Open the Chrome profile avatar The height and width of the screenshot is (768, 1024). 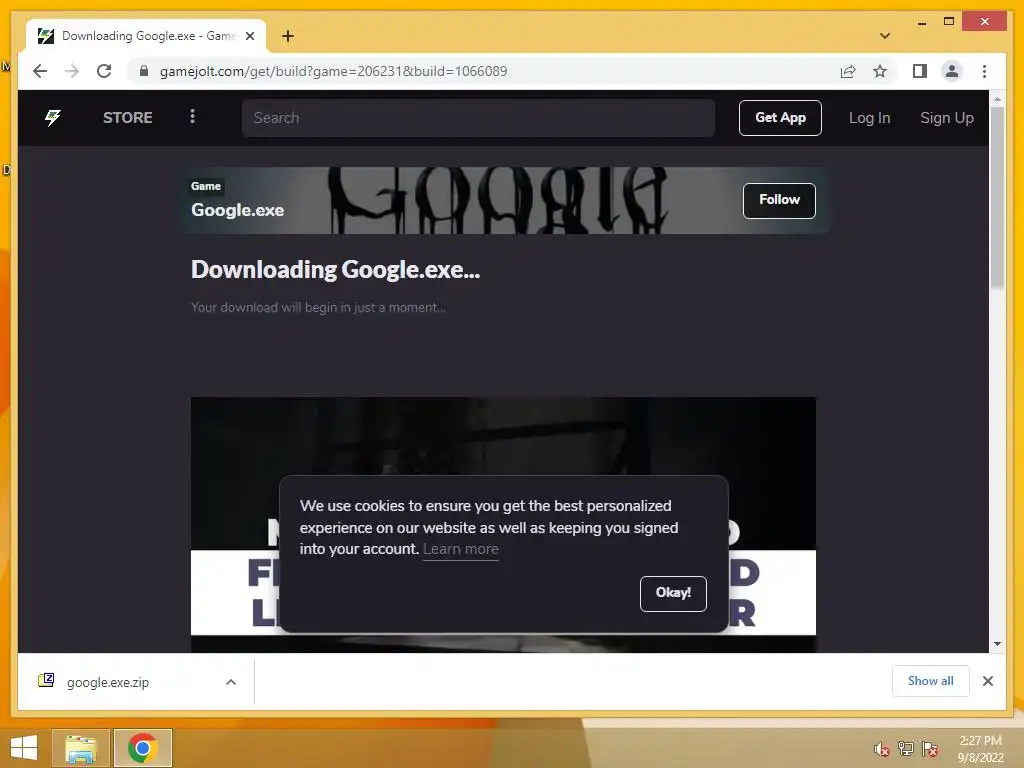coord(952,71)
